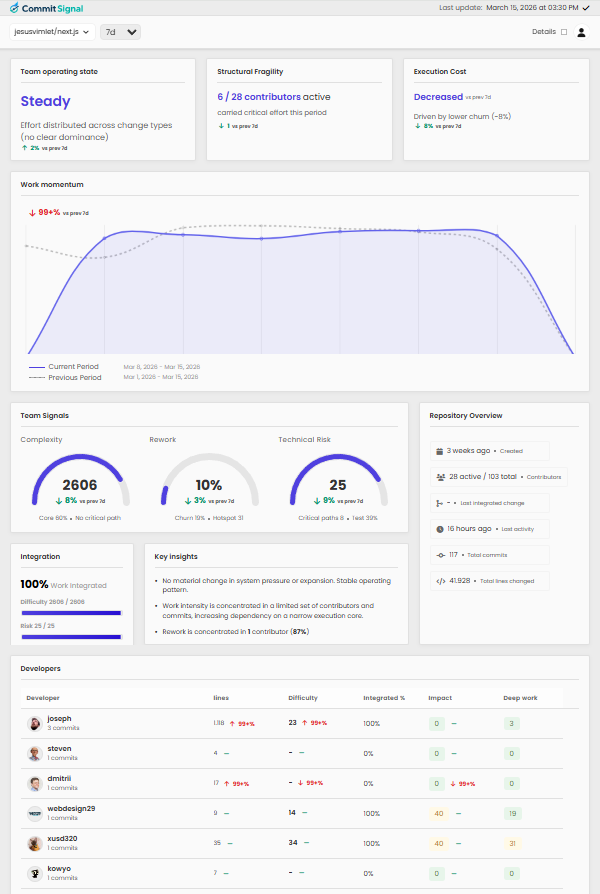
Task: Click the deep work badge 31 for xusd320
Action: [512, 843]
